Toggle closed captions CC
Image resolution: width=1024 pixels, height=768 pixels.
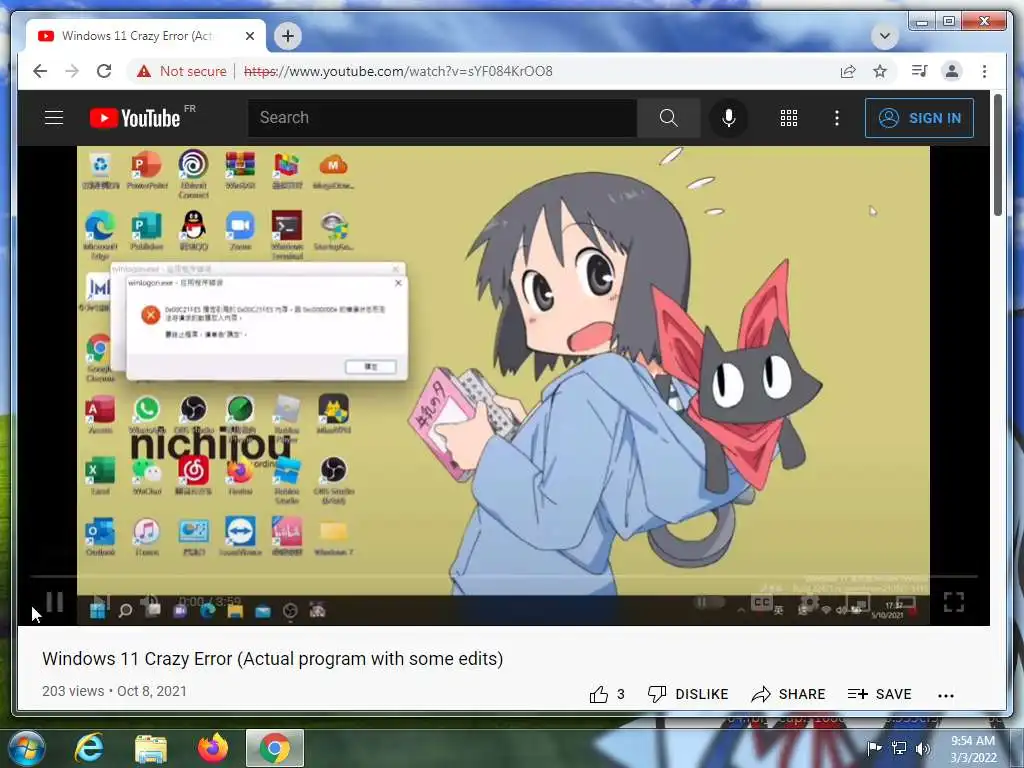762,601
